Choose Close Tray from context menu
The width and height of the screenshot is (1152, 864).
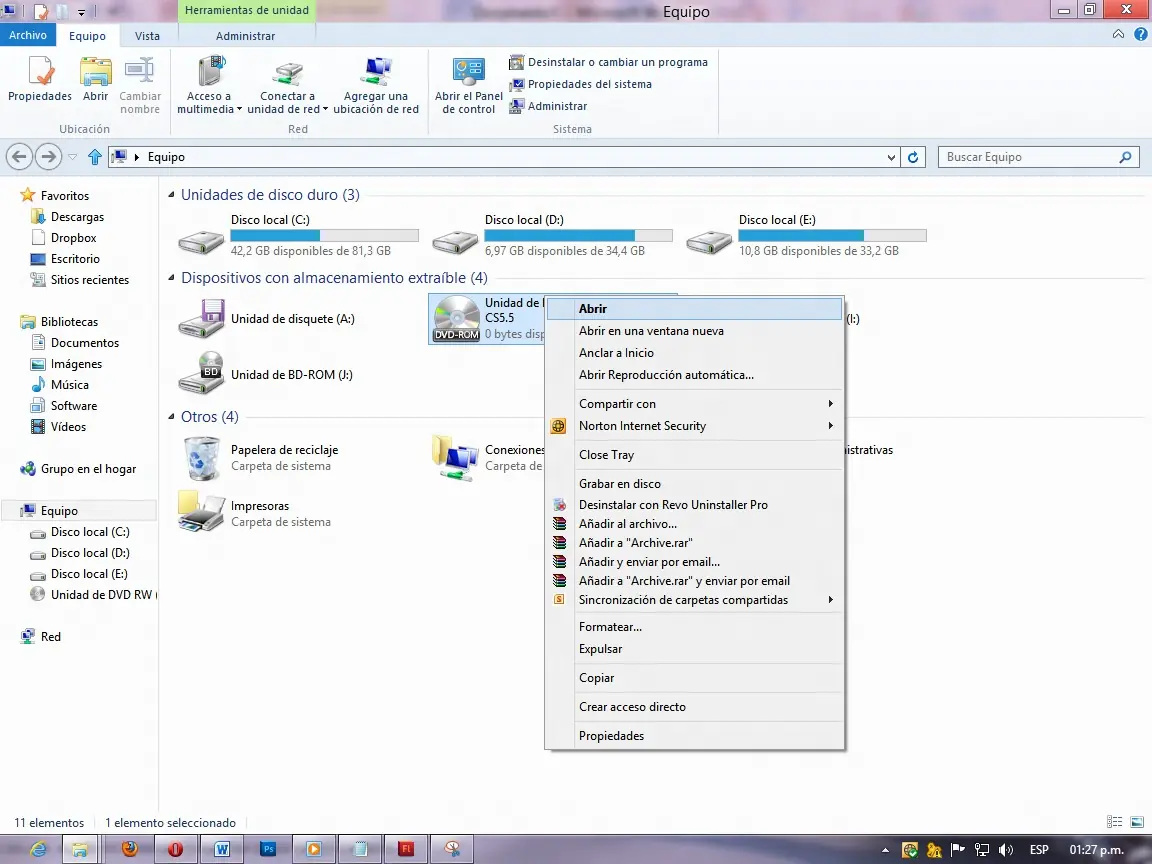(694, 455)
